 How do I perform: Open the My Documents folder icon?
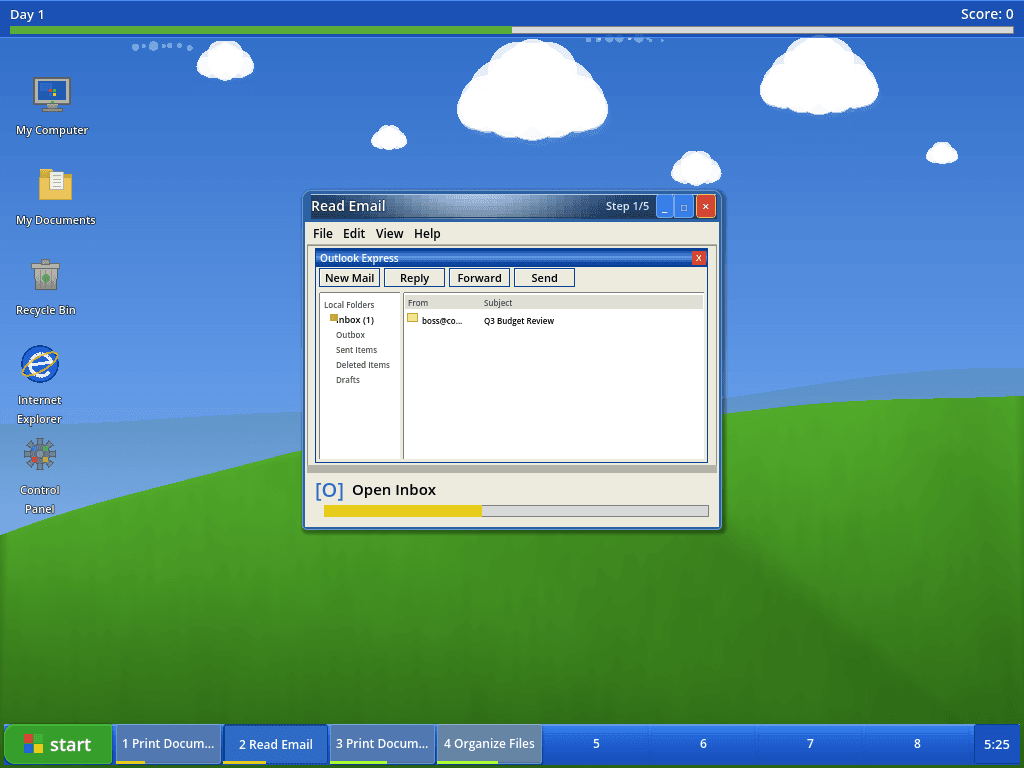[x=56, y=185]
